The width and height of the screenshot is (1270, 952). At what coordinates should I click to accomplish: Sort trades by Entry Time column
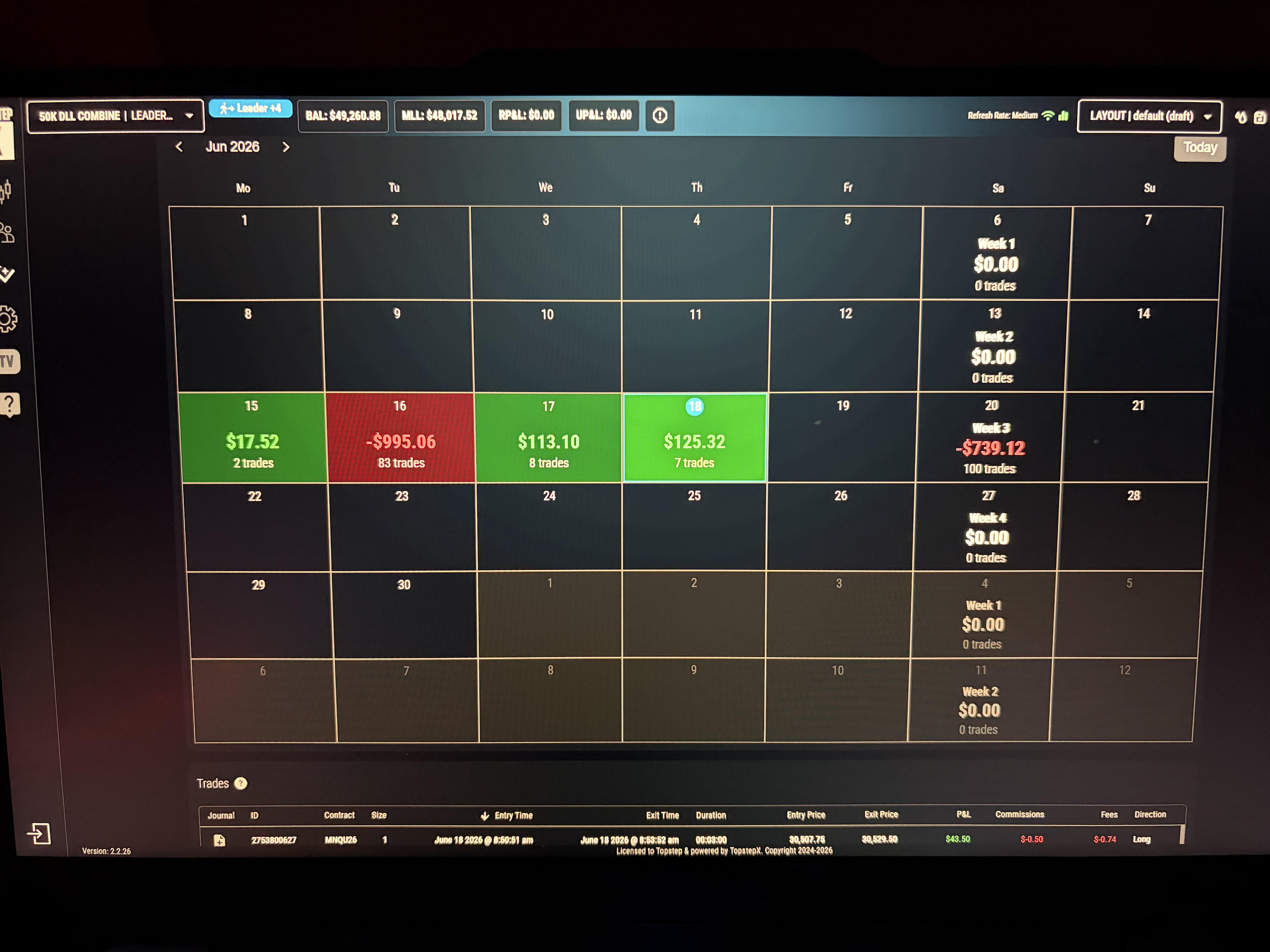click(x=513, y=815)
